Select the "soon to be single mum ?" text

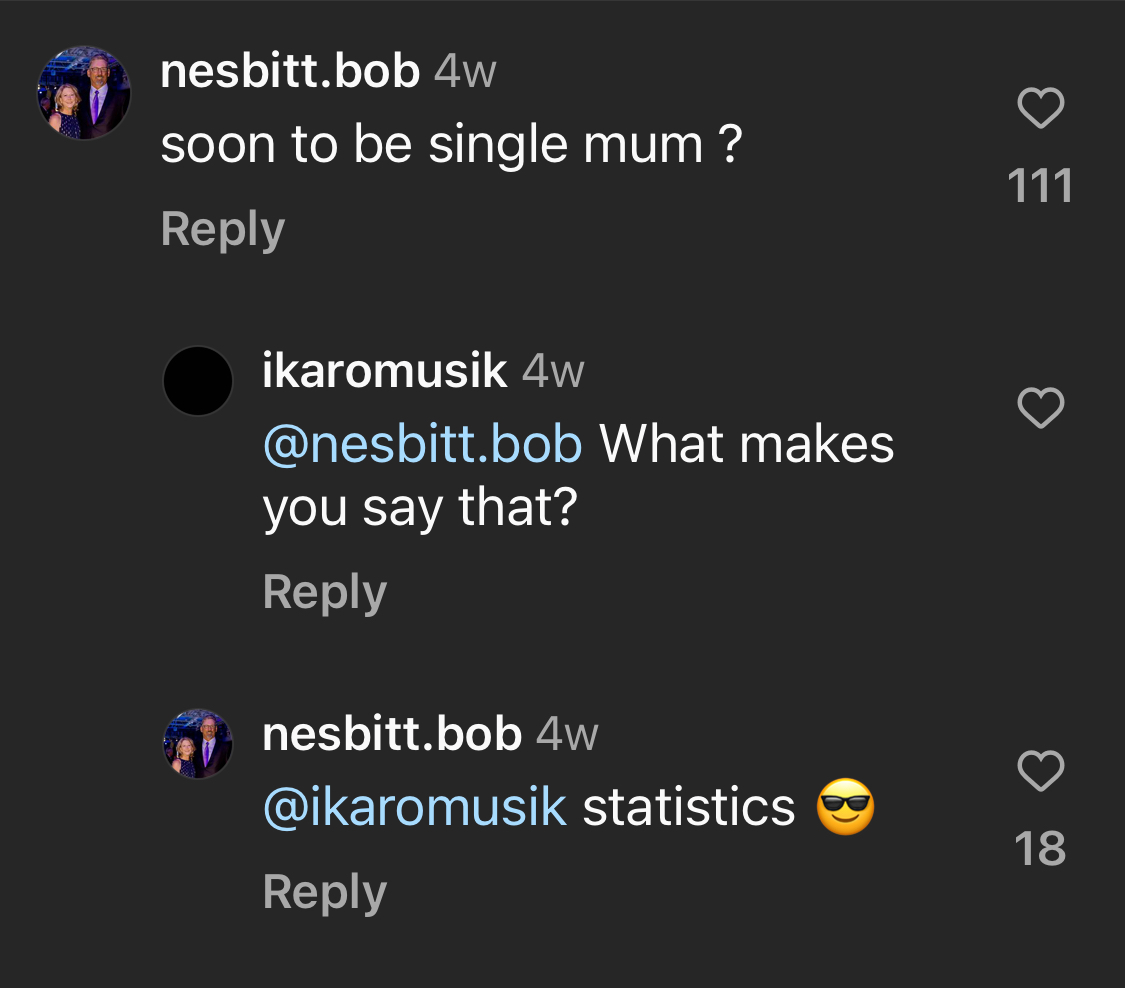451,146
